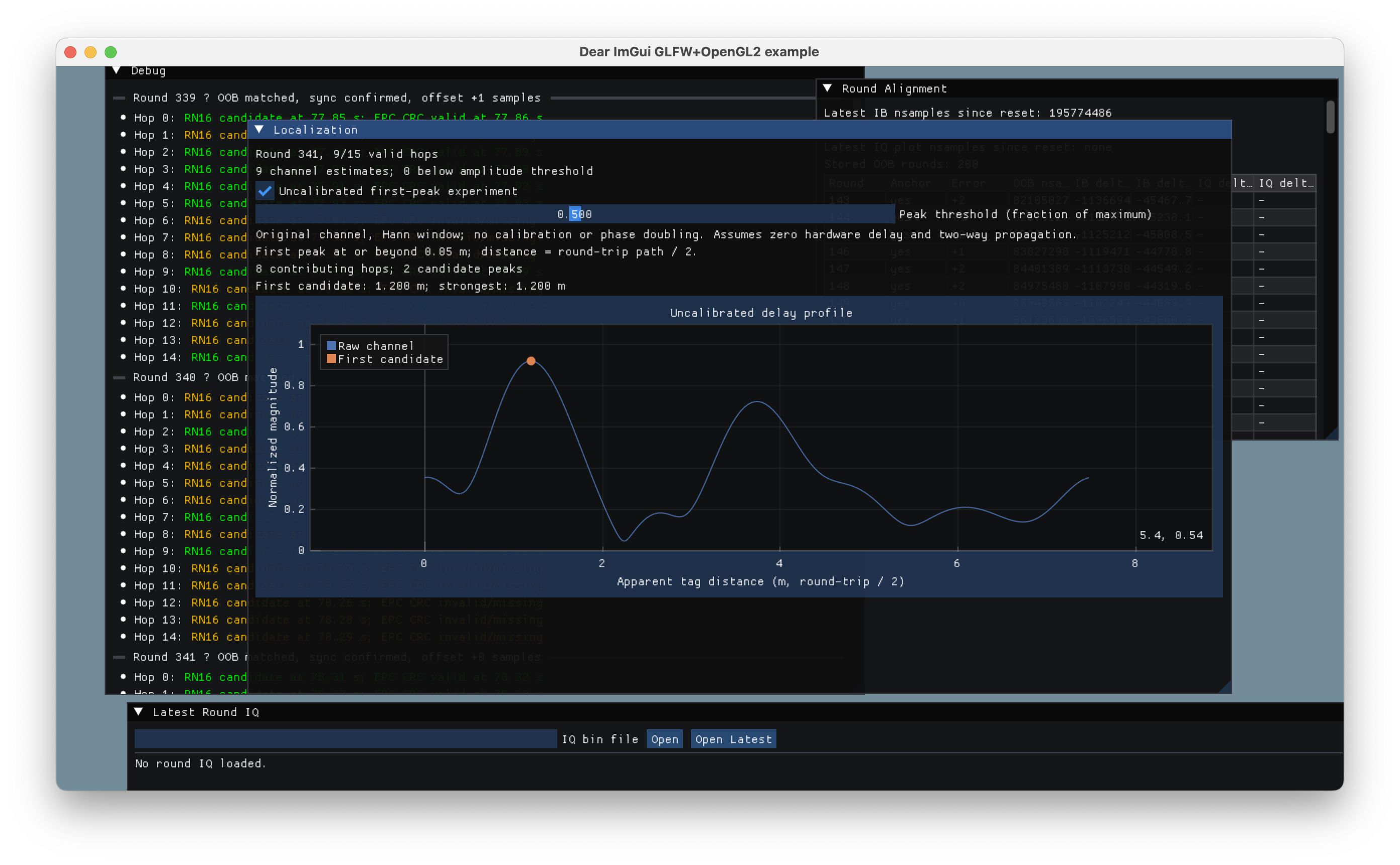Collapse the Latest Round IQ window triangle
This screenshot has width=1400, height=865.
138,712
